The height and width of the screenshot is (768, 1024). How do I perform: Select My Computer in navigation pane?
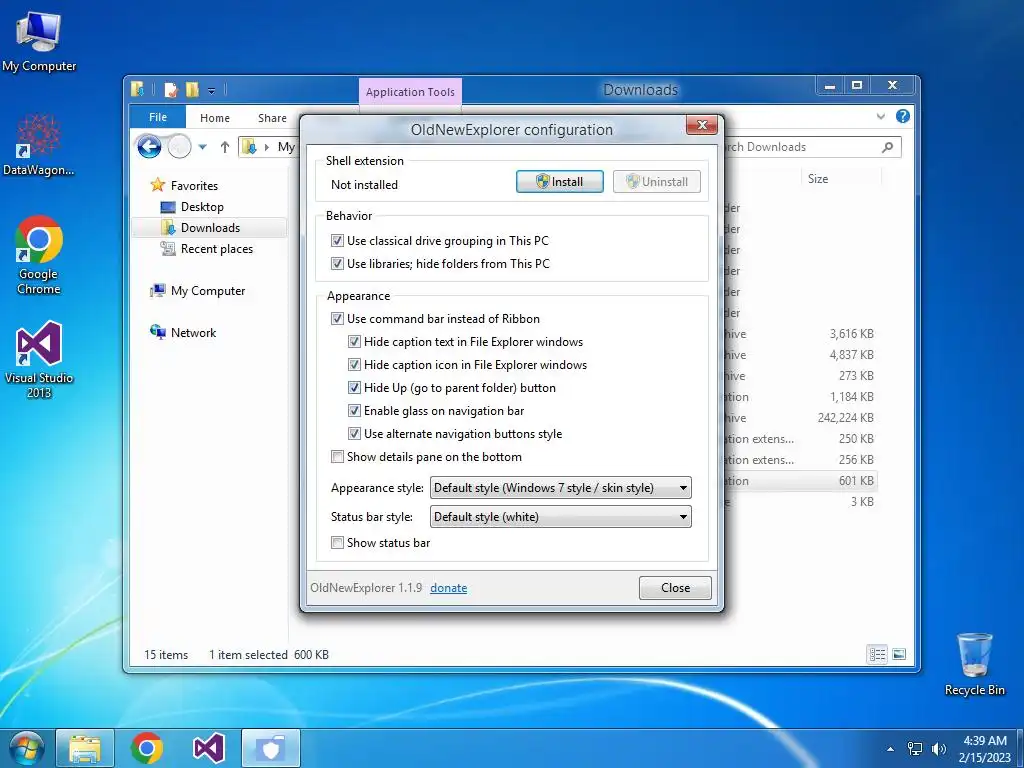[x=208, y=291]
